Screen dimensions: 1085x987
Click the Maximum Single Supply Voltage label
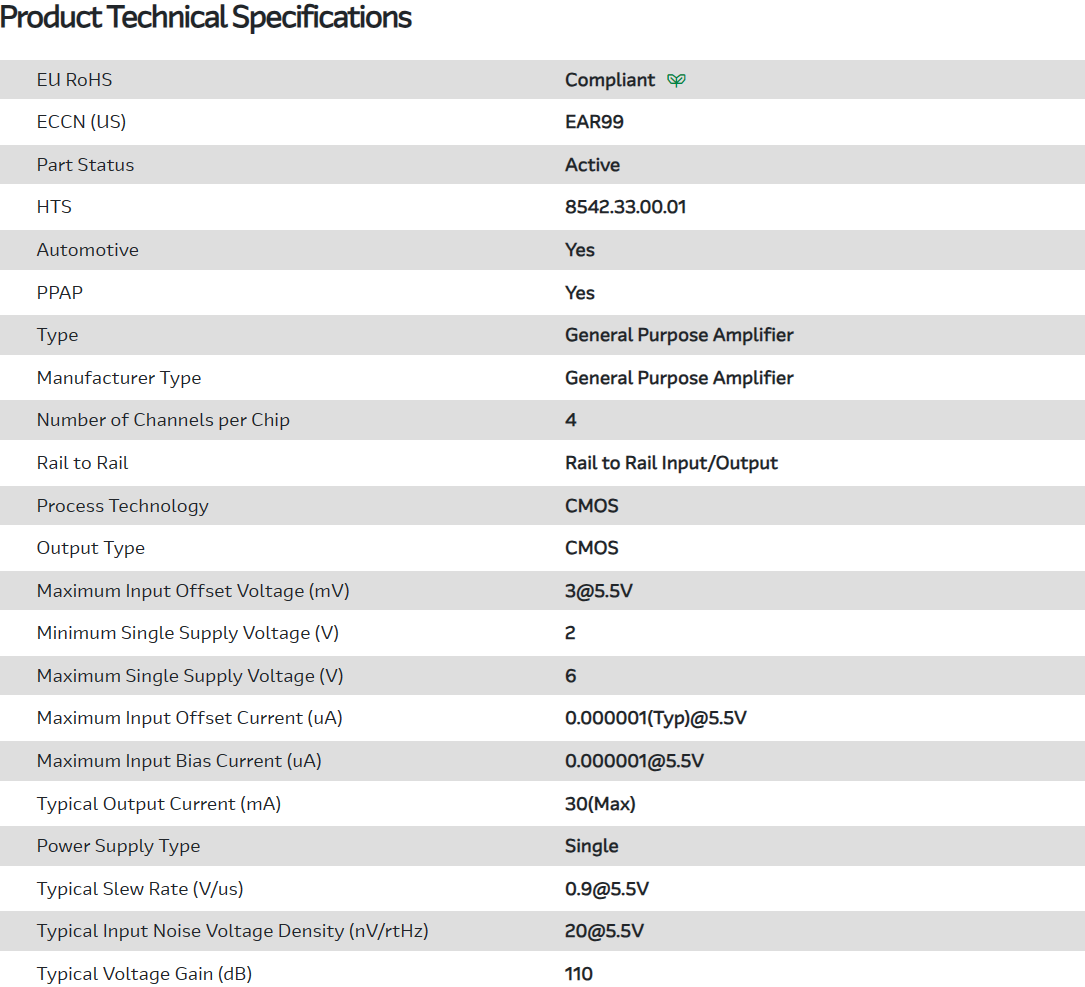pos(190,676)
